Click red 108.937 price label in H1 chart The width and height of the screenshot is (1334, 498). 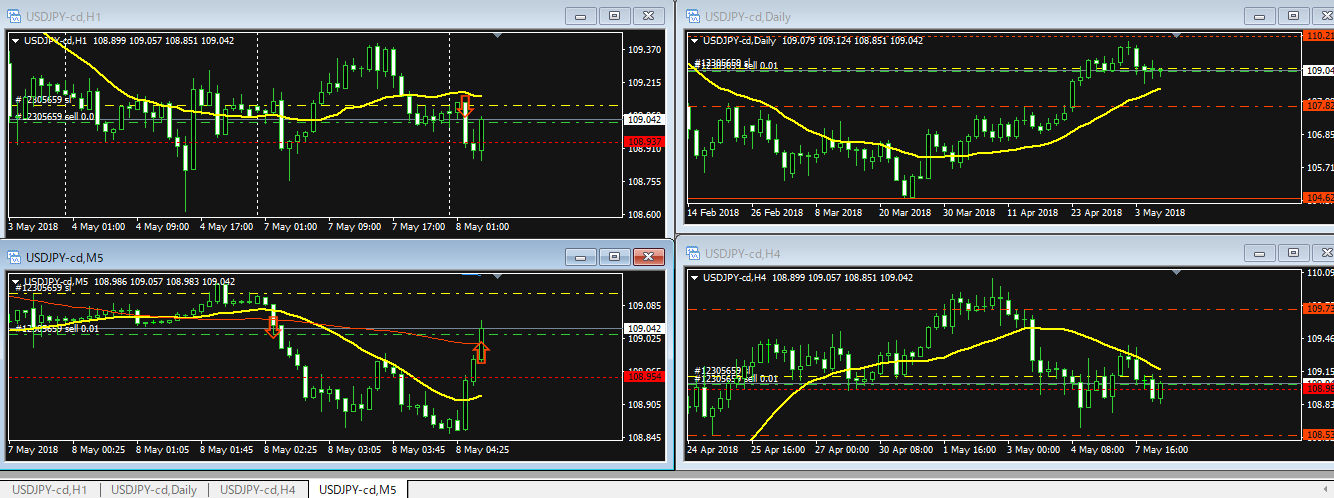coord(642,142)
